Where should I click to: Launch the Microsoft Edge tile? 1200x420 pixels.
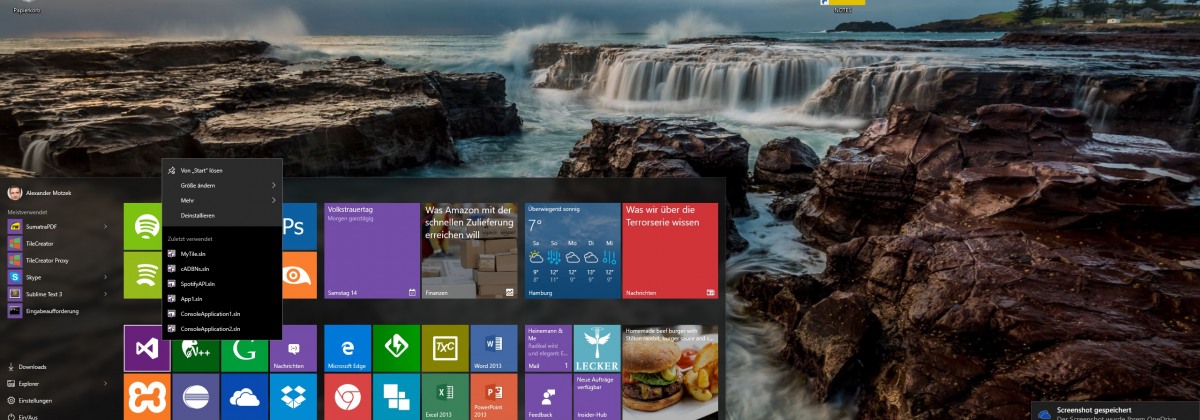click(348, 348)
